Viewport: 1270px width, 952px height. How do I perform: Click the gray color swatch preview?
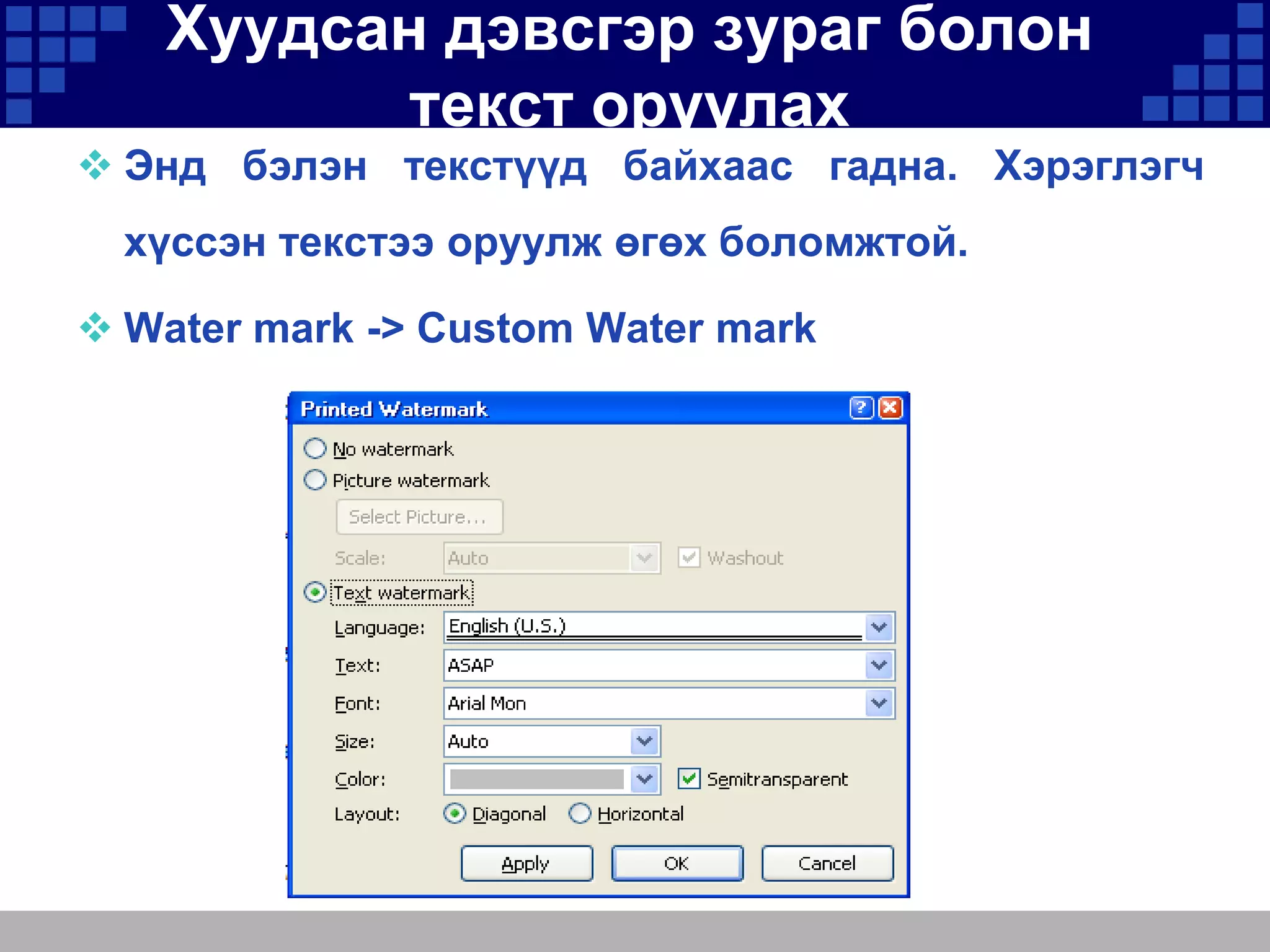click(536, 778)
